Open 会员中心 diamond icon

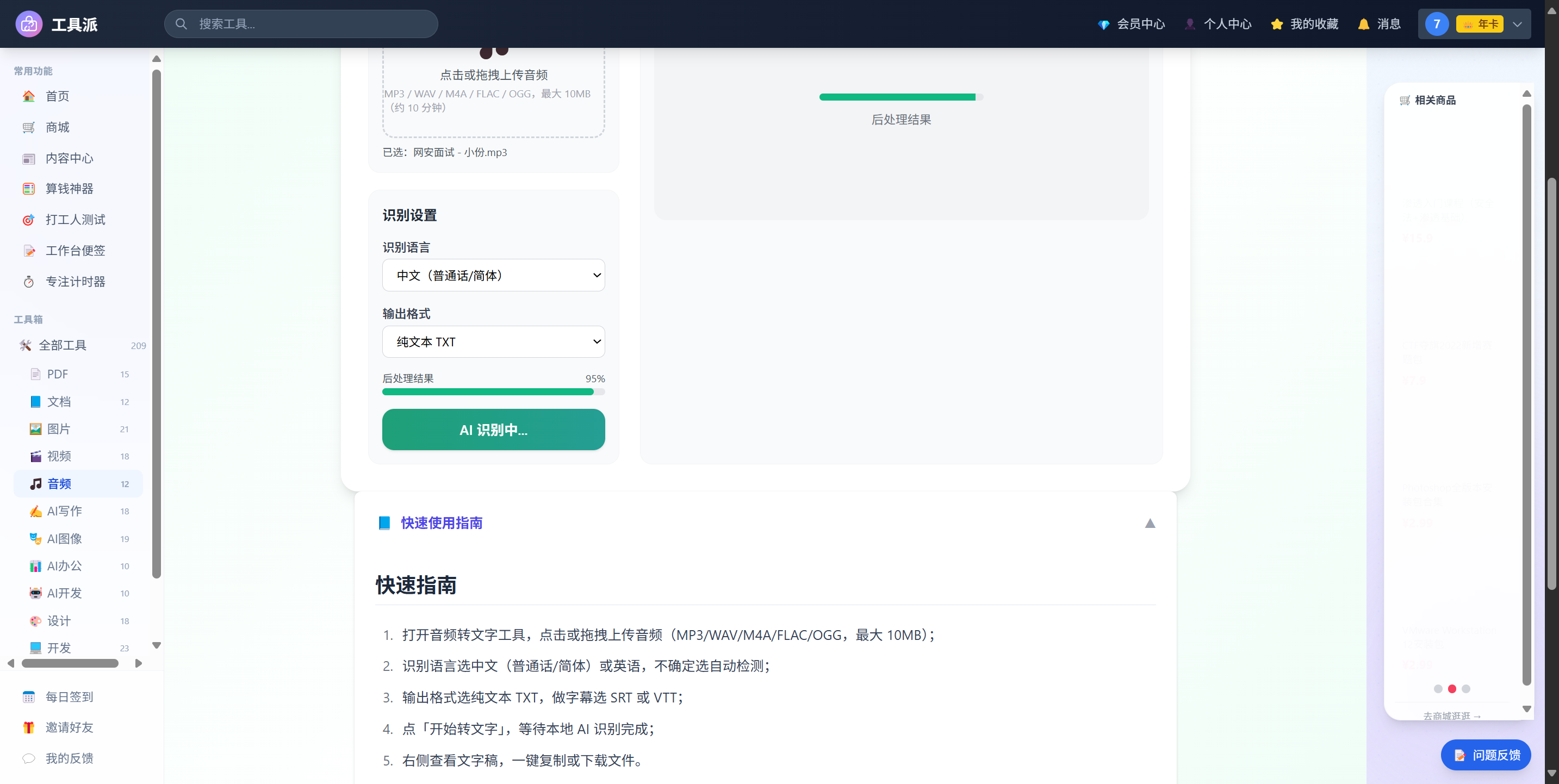coord(1104,24)
